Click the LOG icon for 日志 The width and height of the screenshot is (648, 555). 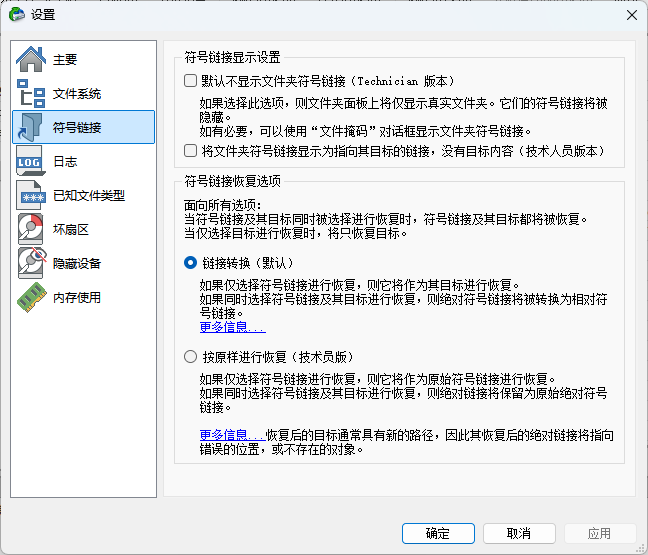pyautogui.click(x=30, y=161)
